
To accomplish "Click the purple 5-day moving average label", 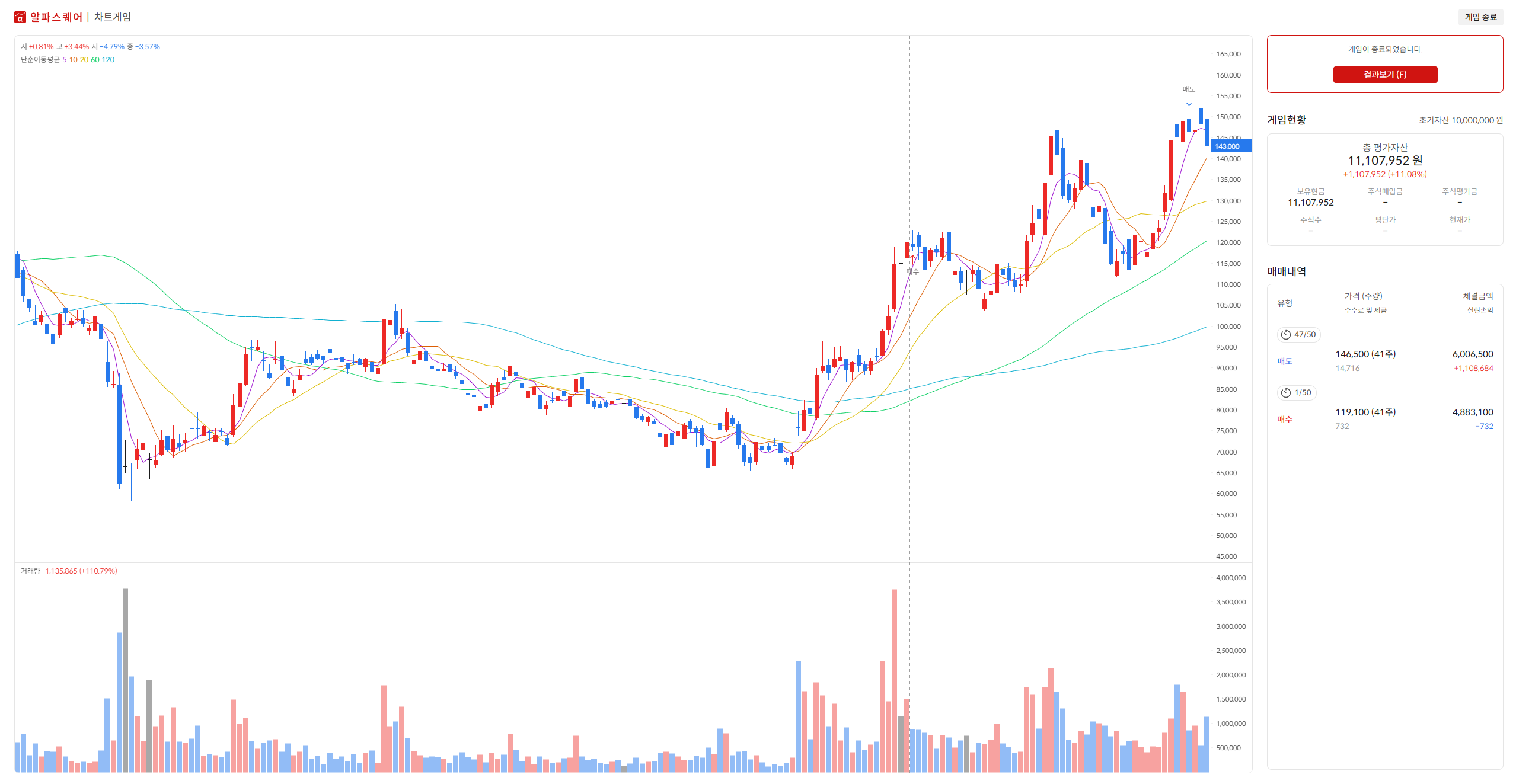I will click(65, 60).
